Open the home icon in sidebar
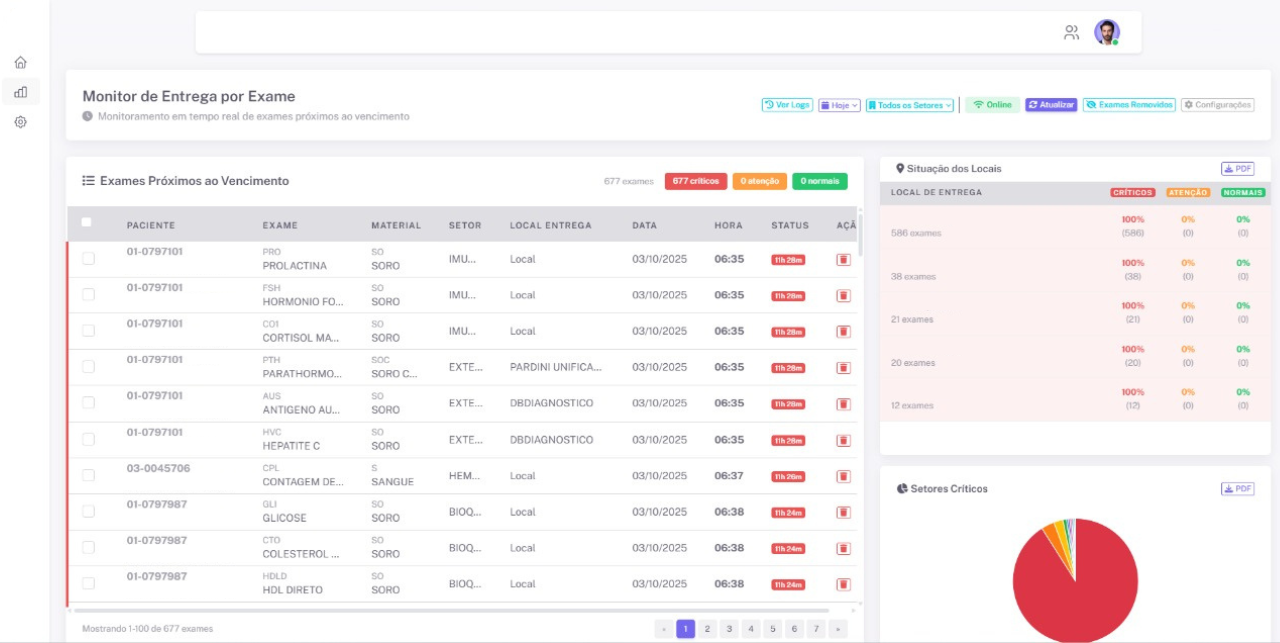1280x643 pixels. [21, 63]
